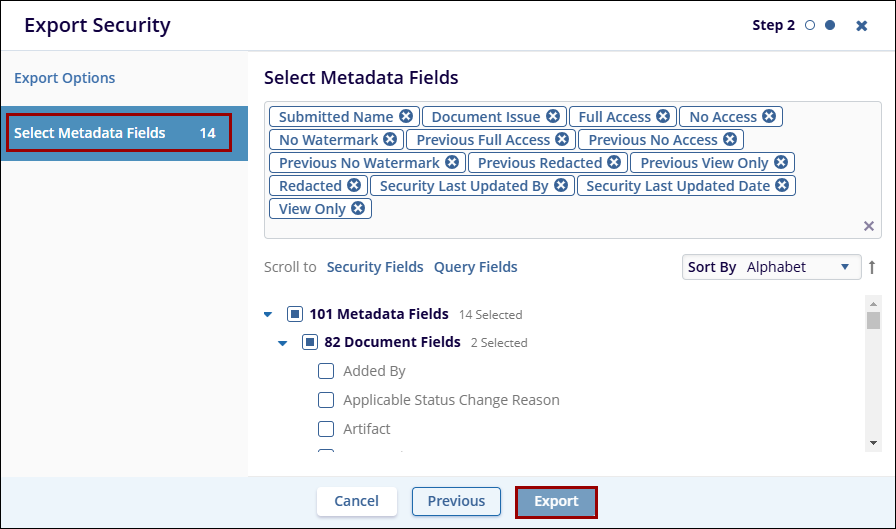Check the Added By checkbox
The width and height of the screenshot is (896, 529).
click(x=326, y=371)
